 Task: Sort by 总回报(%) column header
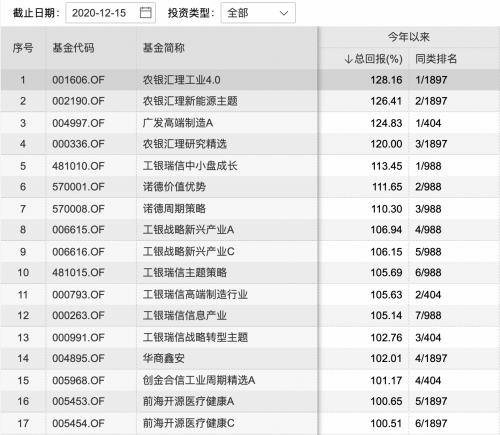373,59
